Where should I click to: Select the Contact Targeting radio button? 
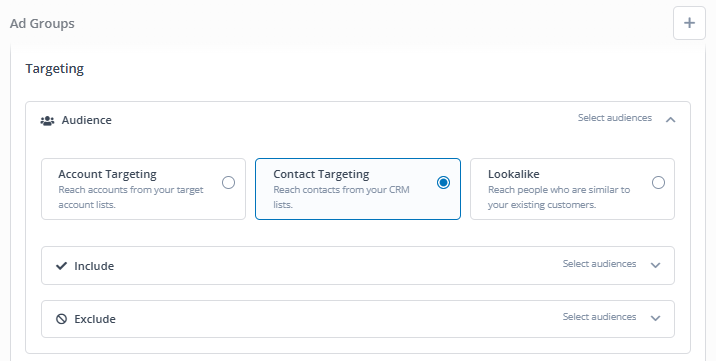(x=443, y=183)
